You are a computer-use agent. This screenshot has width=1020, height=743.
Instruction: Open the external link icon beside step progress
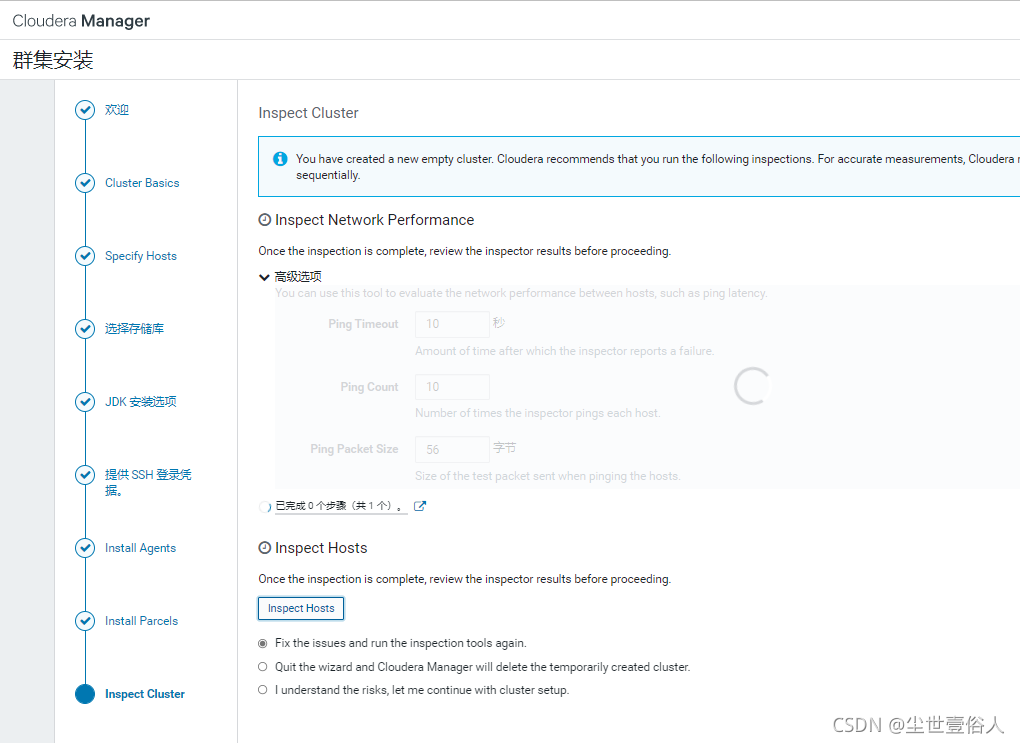(x=420, y=506)
